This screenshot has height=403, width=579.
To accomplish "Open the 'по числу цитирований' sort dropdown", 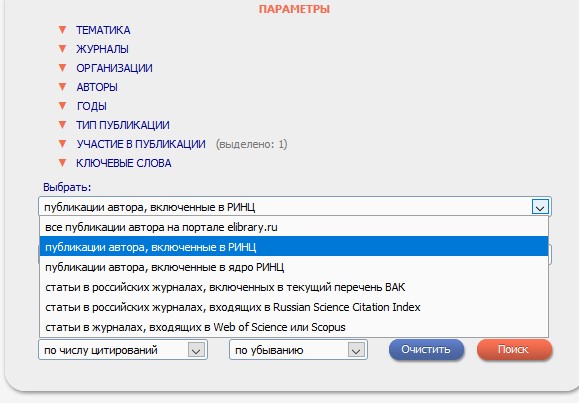I will pyautogui.click(x=123, y=350).
